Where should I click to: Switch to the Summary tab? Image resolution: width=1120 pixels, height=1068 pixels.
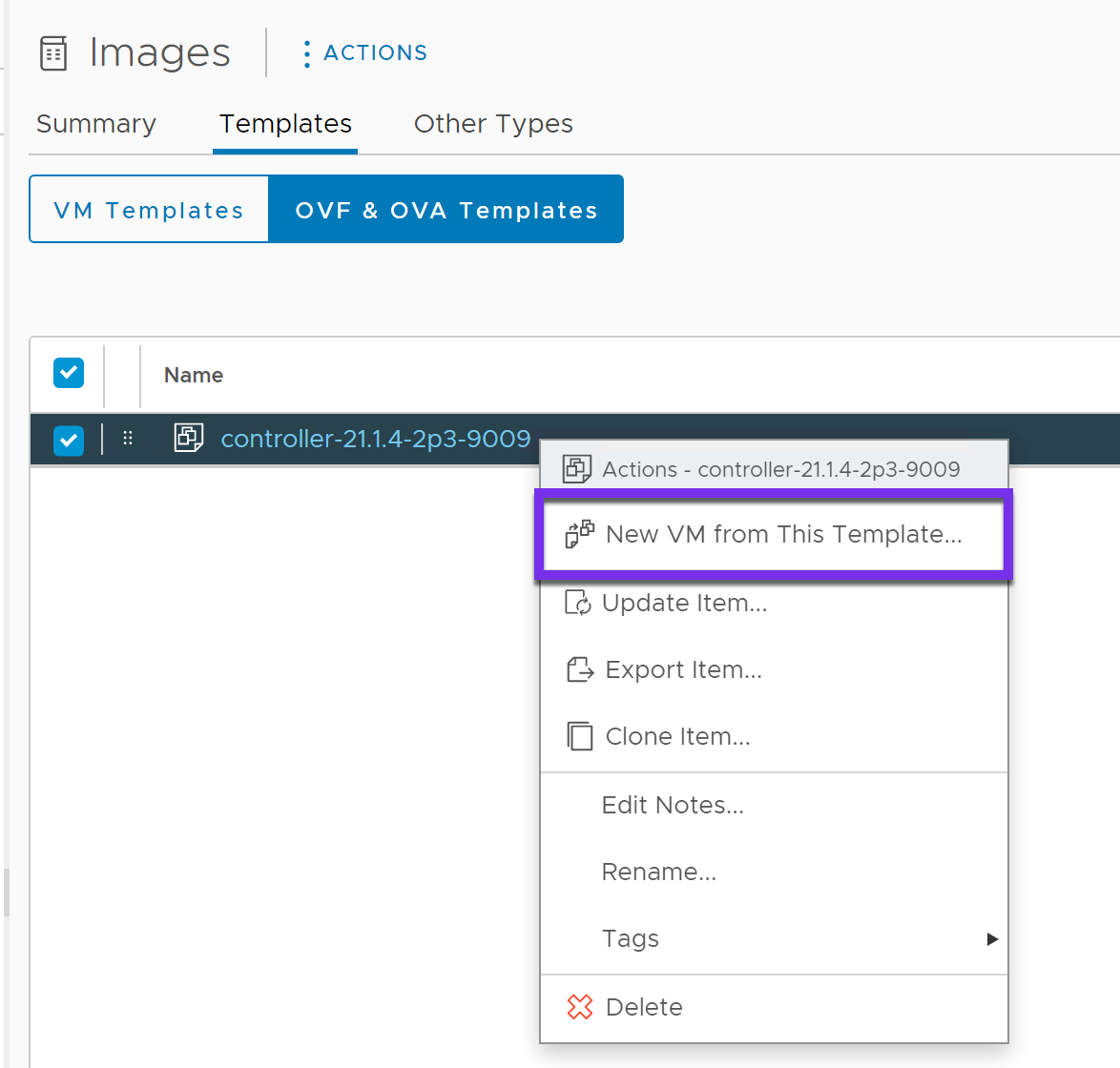(x=95, y=124)
